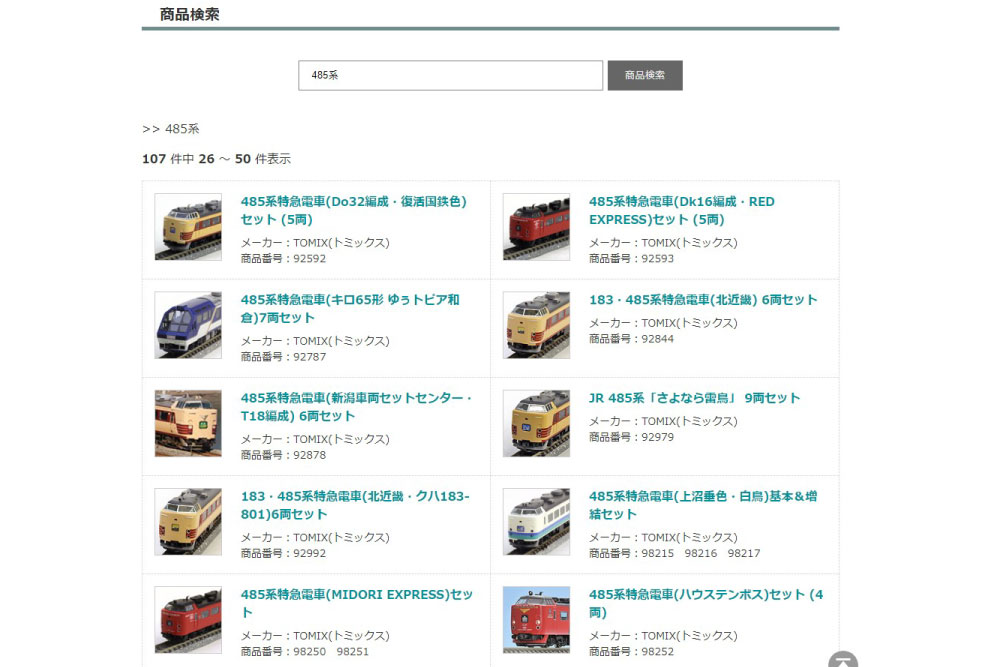Open 485系特急電車(ハウステンボス)セット link
This screenshot has width=1000, height=667.
coord(706,603)
